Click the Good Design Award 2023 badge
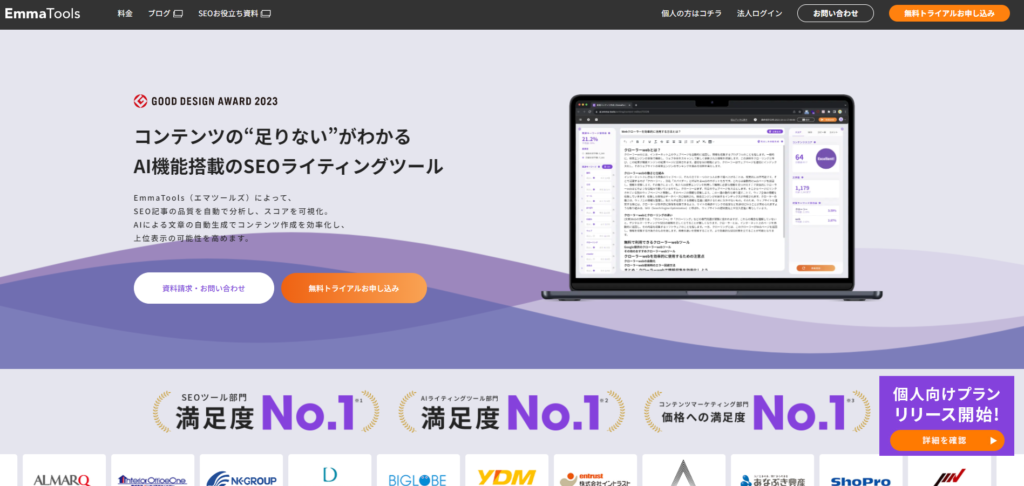Image resolution: width=1024 pixels, height=486 pixels. tap(206, 101)
